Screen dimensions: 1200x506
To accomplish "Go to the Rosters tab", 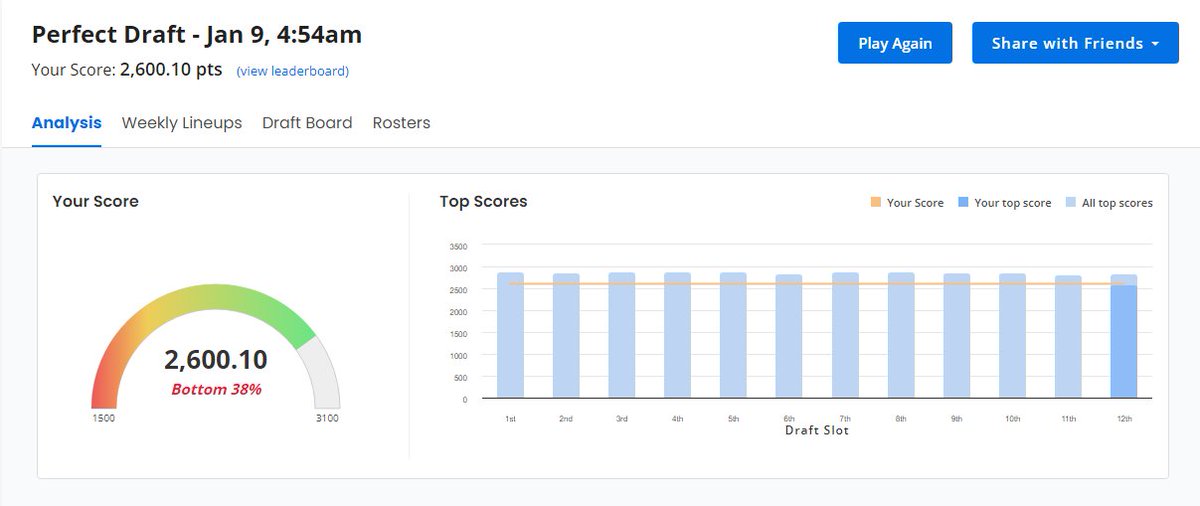I will tap(401, 123).
